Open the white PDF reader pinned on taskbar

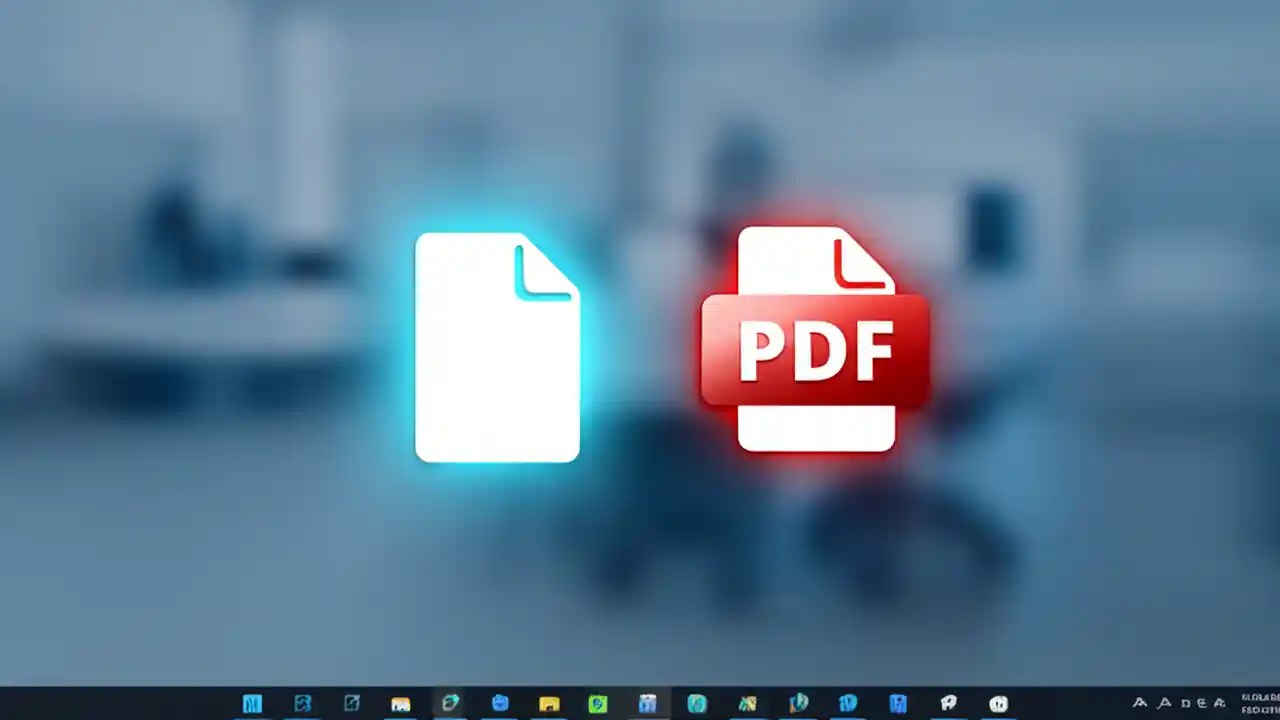[948, 703]
